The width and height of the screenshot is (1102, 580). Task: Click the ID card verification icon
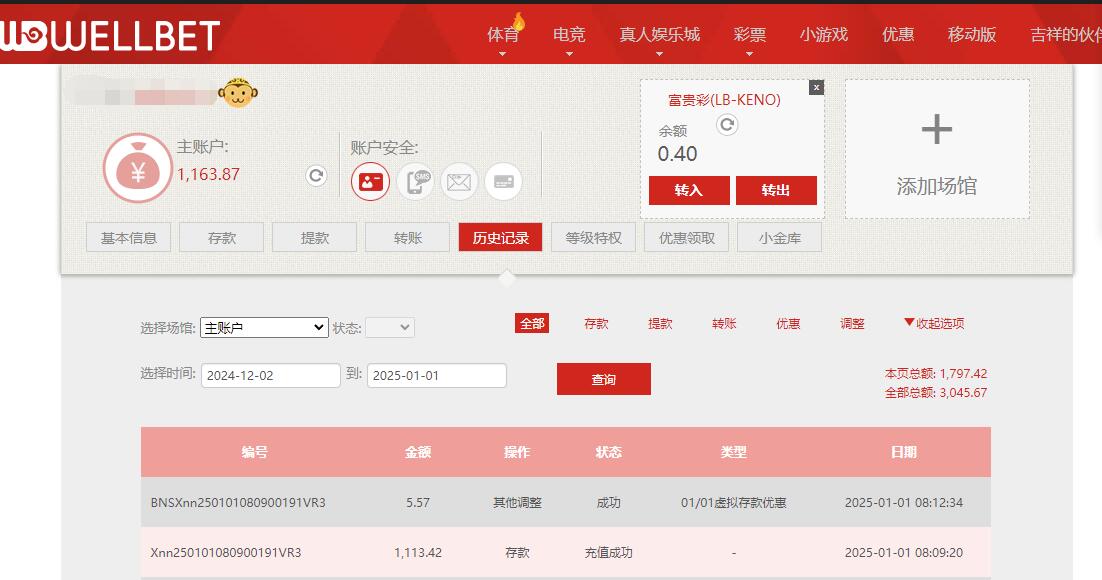370,181
